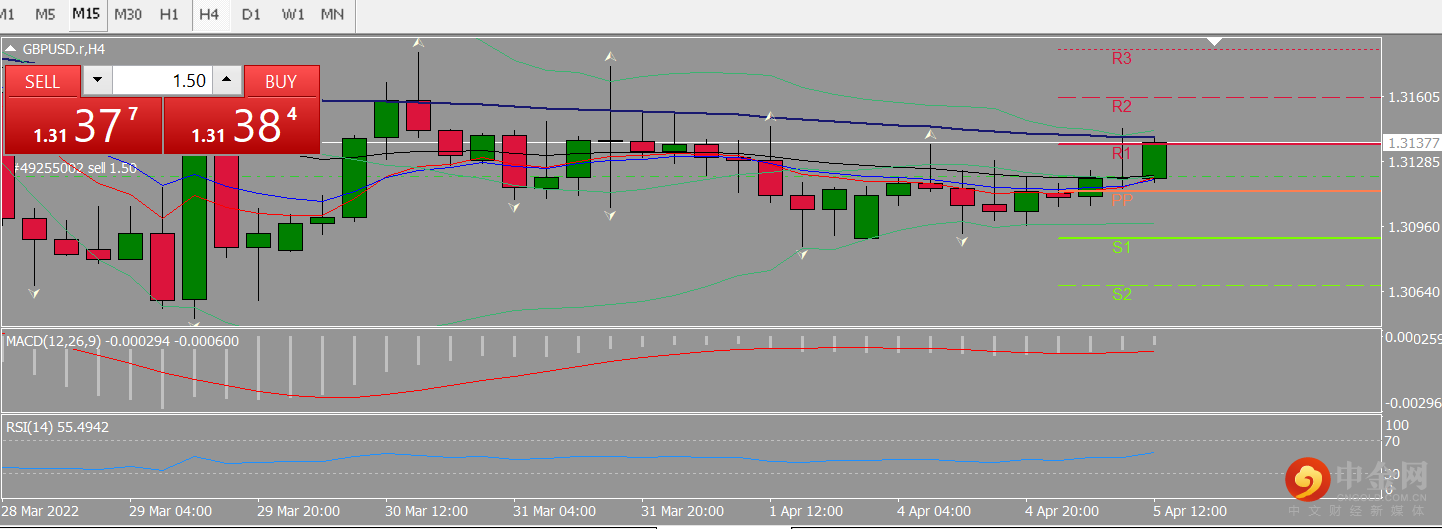This screenshot has height=529, width=1442.
Task: Select the MN monthly timeframe
Action: click(x=333, y=14)
